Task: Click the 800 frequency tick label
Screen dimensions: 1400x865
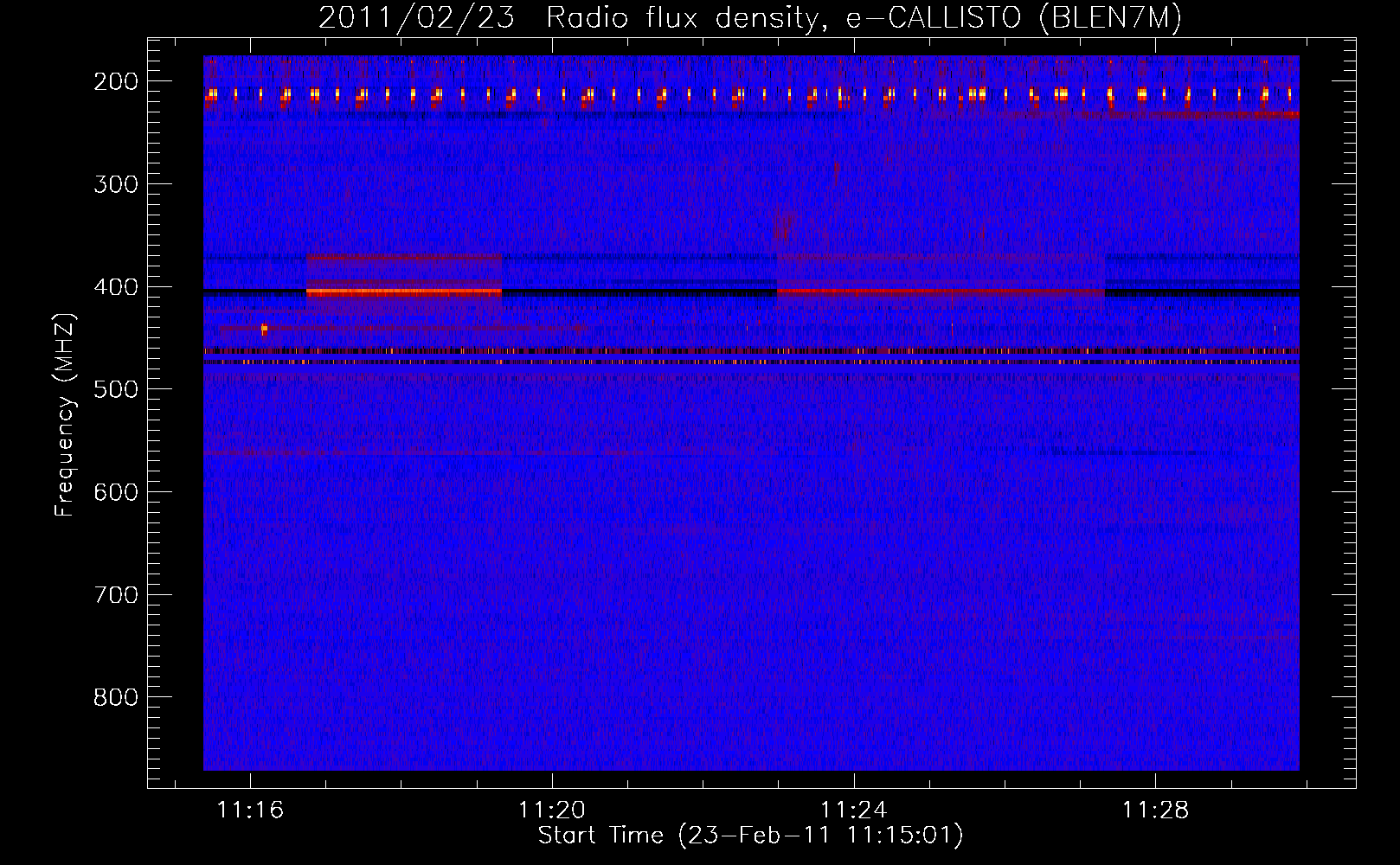Action: pos(116,697)
